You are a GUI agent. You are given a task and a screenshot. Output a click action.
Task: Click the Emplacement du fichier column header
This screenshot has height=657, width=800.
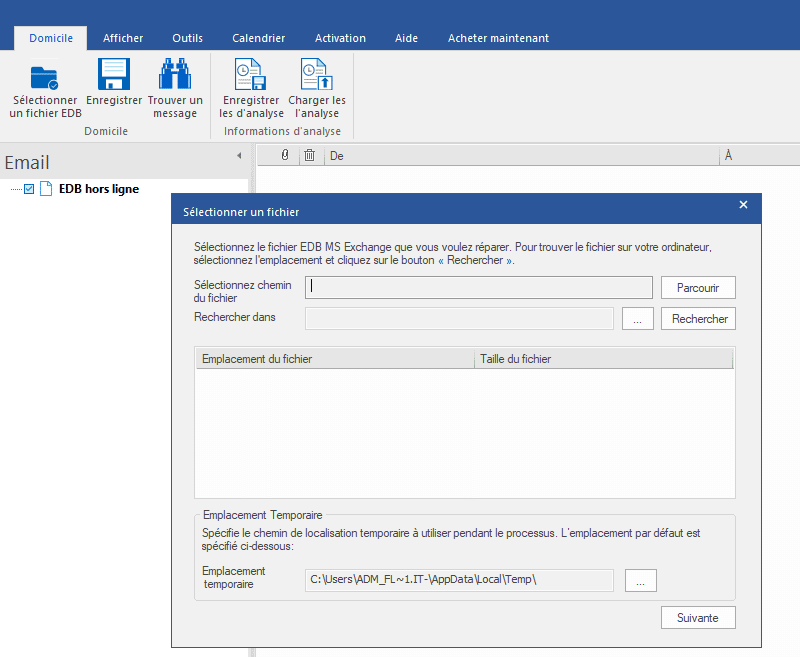coord(335,359)
